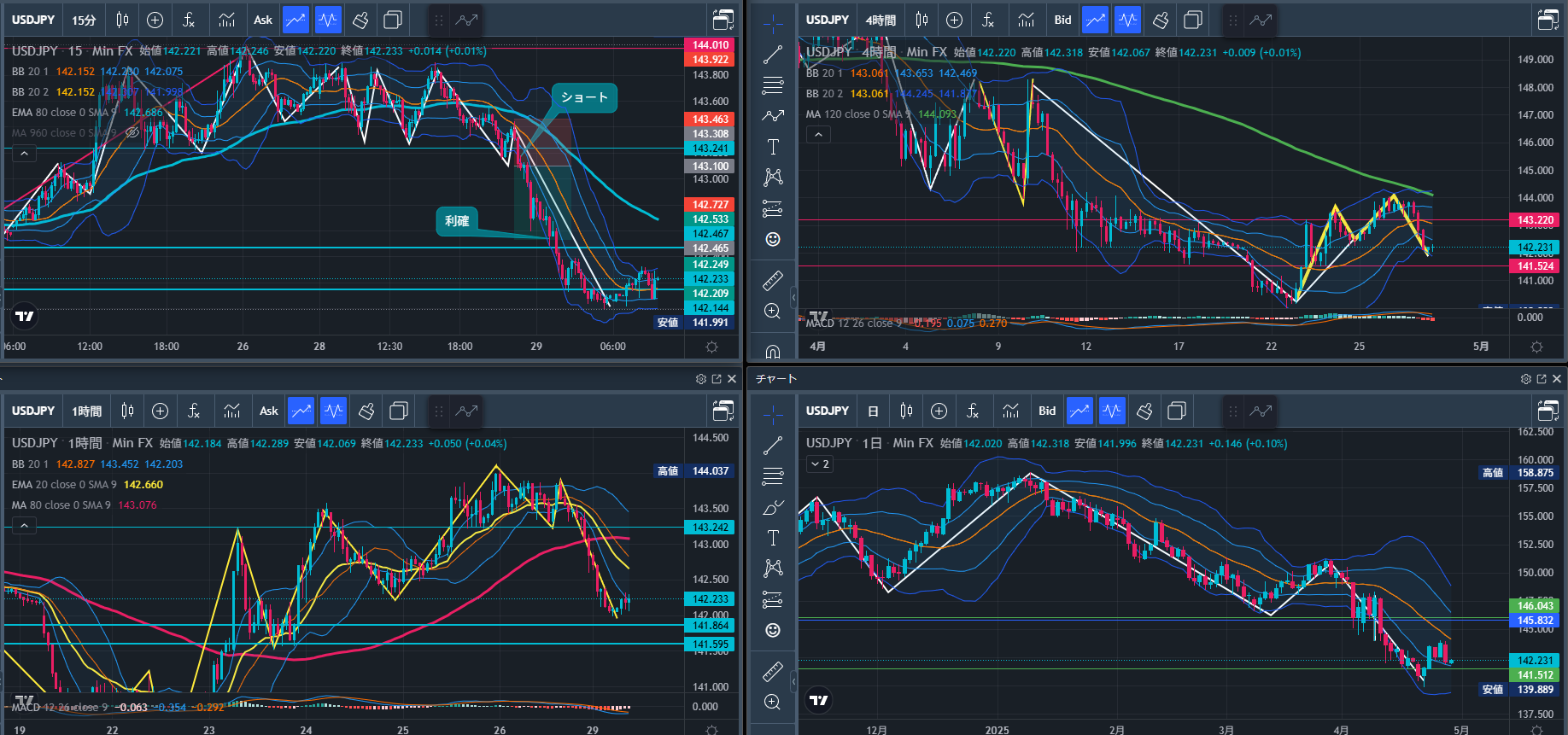Open the 4時間 timeframe dropdown
This screenshot has height=735, width=1568.
click(881, 20)
